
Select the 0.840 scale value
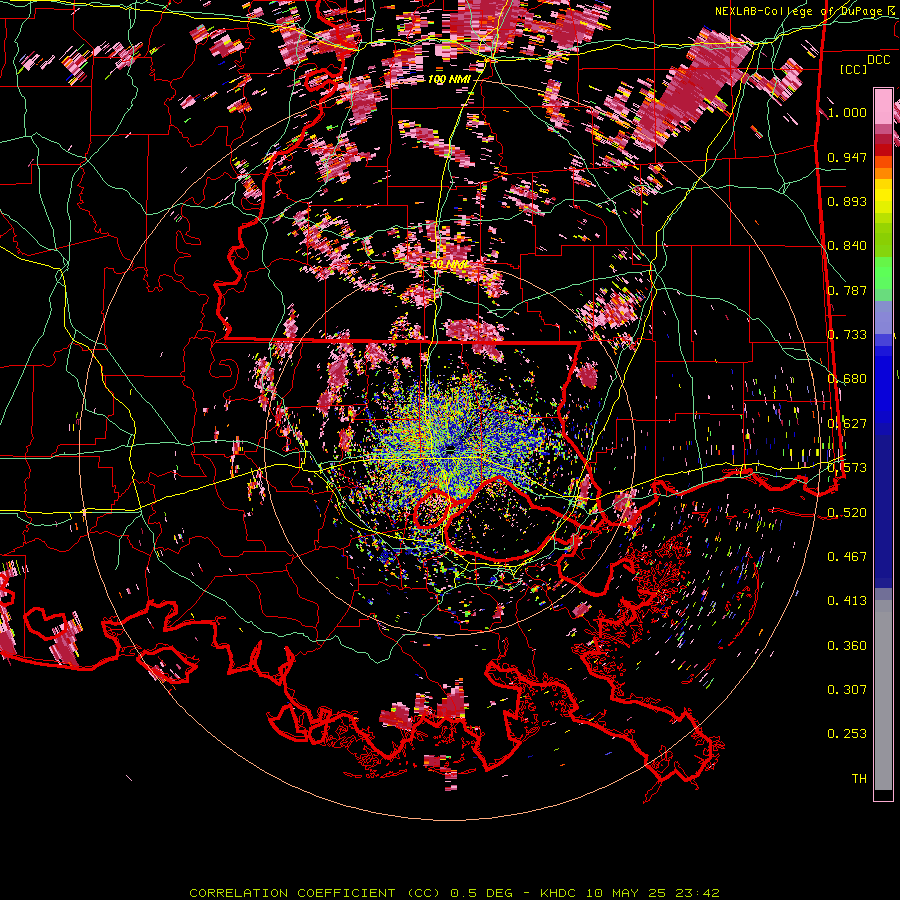click(x=847, y=246)
